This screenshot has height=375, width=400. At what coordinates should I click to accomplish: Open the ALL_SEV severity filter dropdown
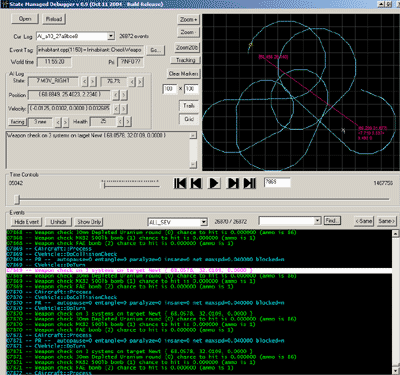[x=204, y=222]
